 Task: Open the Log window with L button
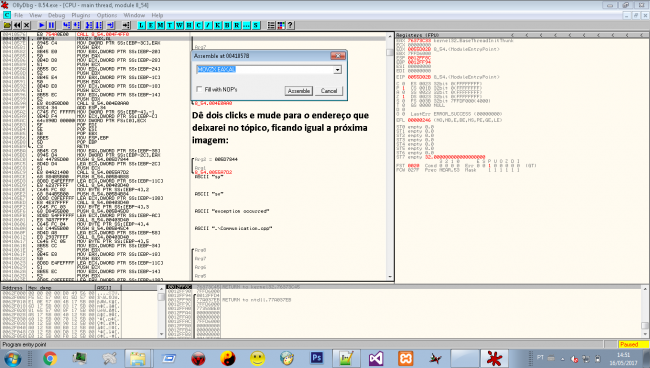(x=141, y=25)
